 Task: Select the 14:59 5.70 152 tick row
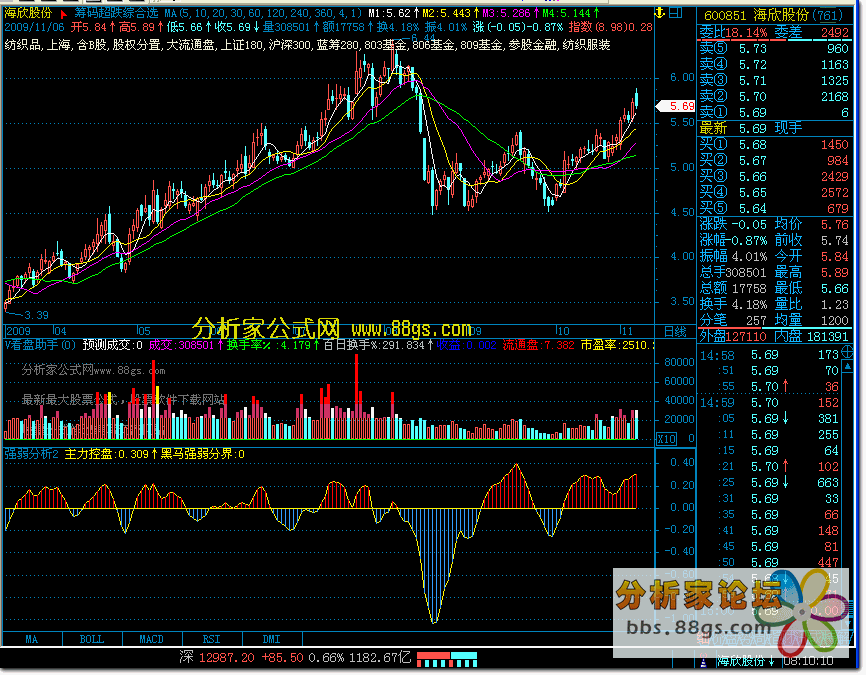[769, 403]
